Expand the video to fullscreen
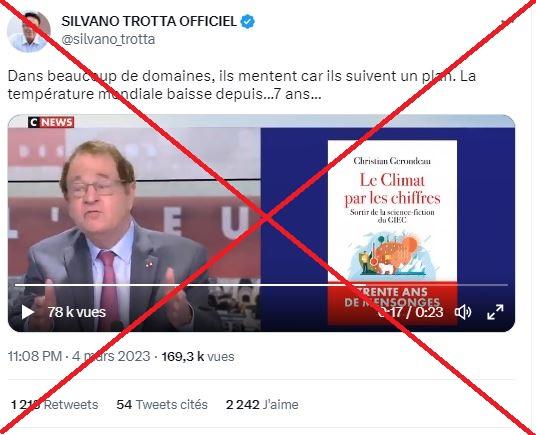 tap(495, 312)
